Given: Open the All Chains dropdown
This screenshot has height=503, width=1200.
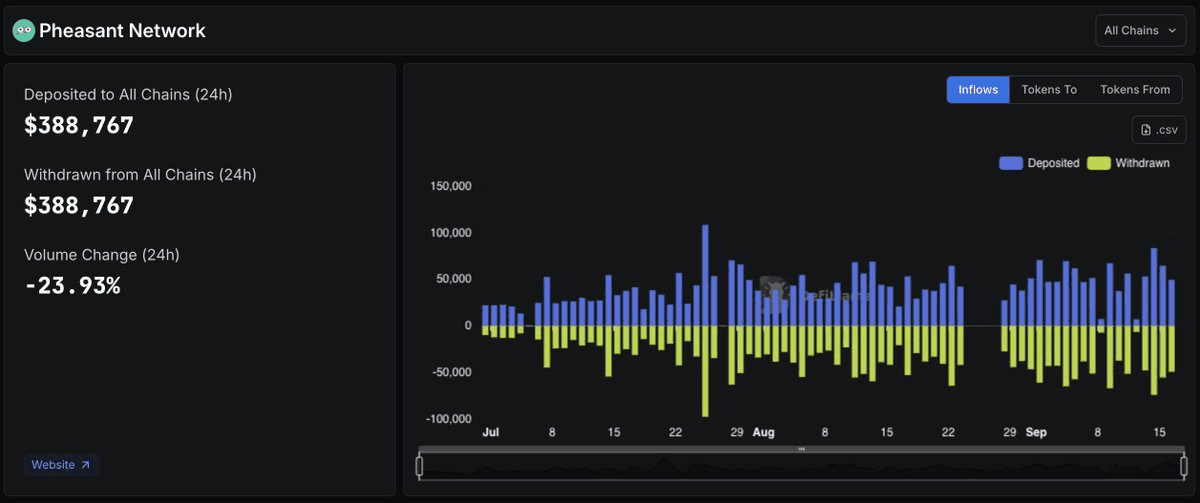Looking at the screenshot, I should coord(1140,31).
